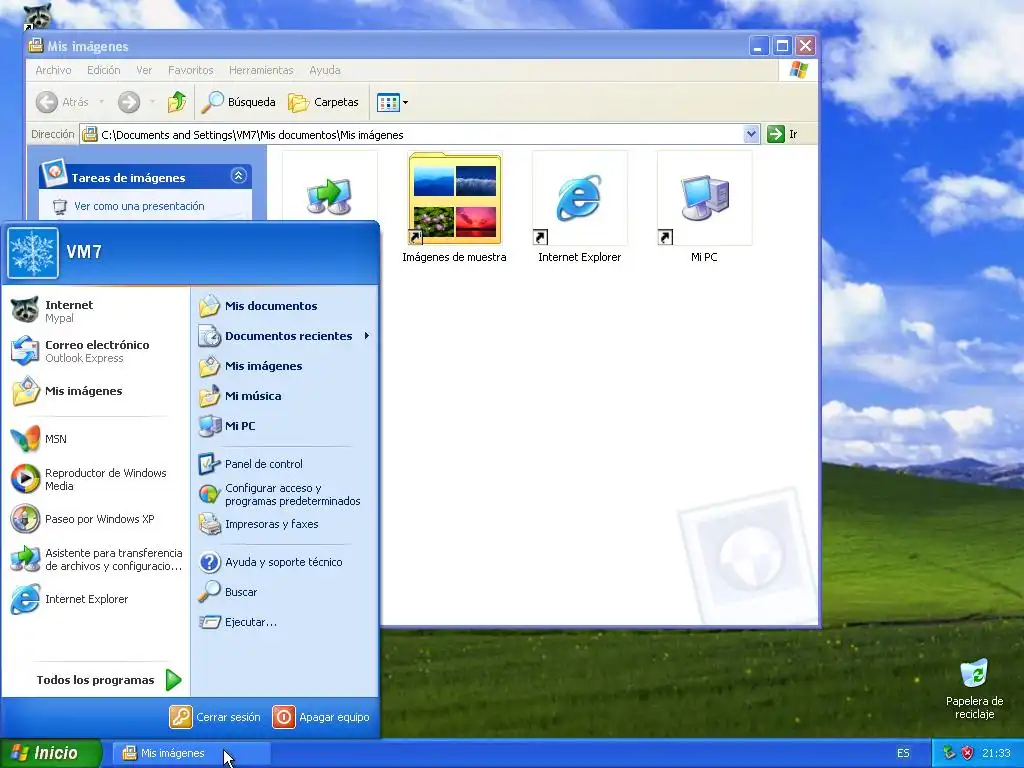Select Mi PC shortcut in folder window
The height and width of the screenshot is (768, 1024).
pos(704,207)
